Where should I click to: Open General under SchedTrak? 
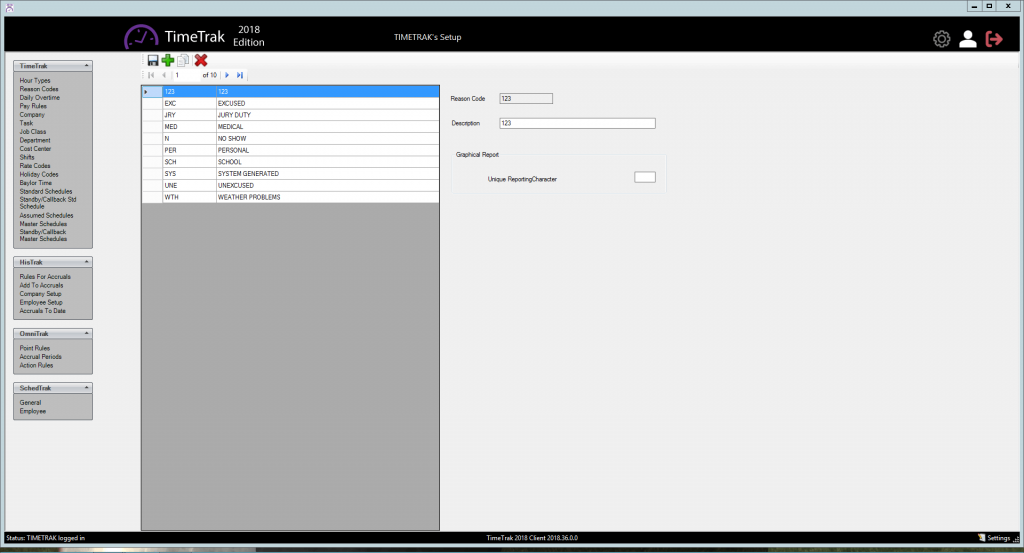click(x=30, y=402)
